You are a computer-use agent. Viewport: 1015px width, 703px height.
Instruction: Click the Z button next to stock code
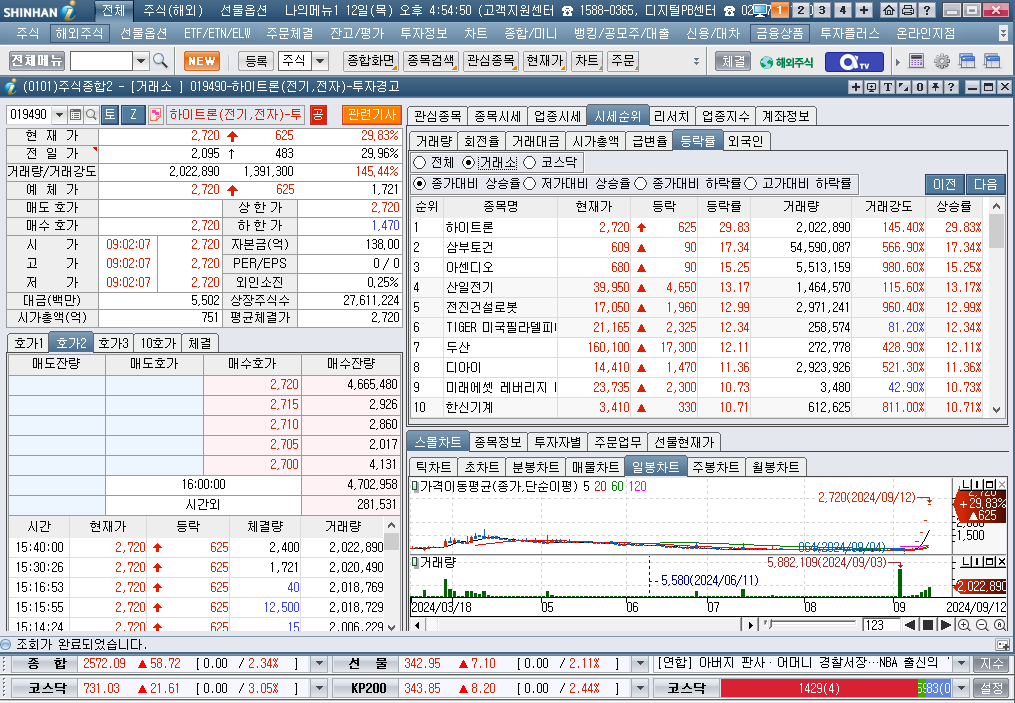tap(133, 115)
